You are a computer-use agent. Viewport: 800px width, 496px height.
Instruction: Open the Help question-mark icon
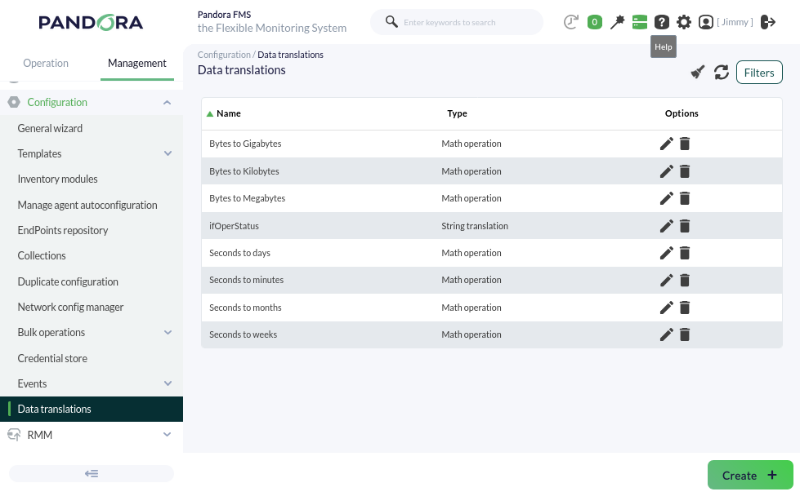coord(662,22)
